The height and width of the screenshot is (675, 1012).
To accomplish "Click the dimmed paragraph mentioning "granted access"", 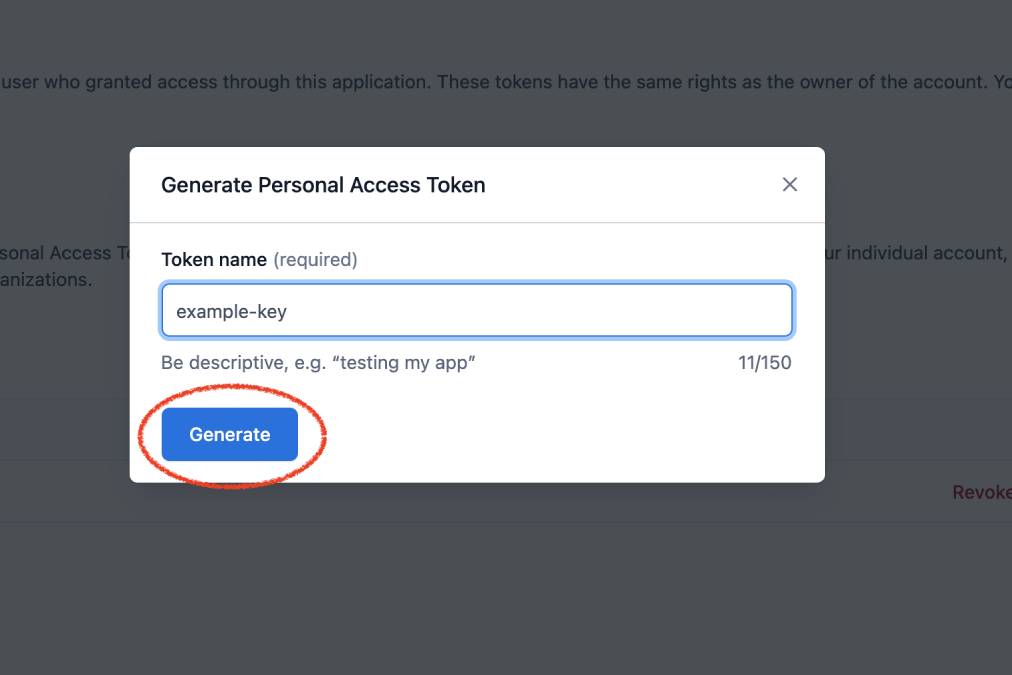I will click(506, 82).
